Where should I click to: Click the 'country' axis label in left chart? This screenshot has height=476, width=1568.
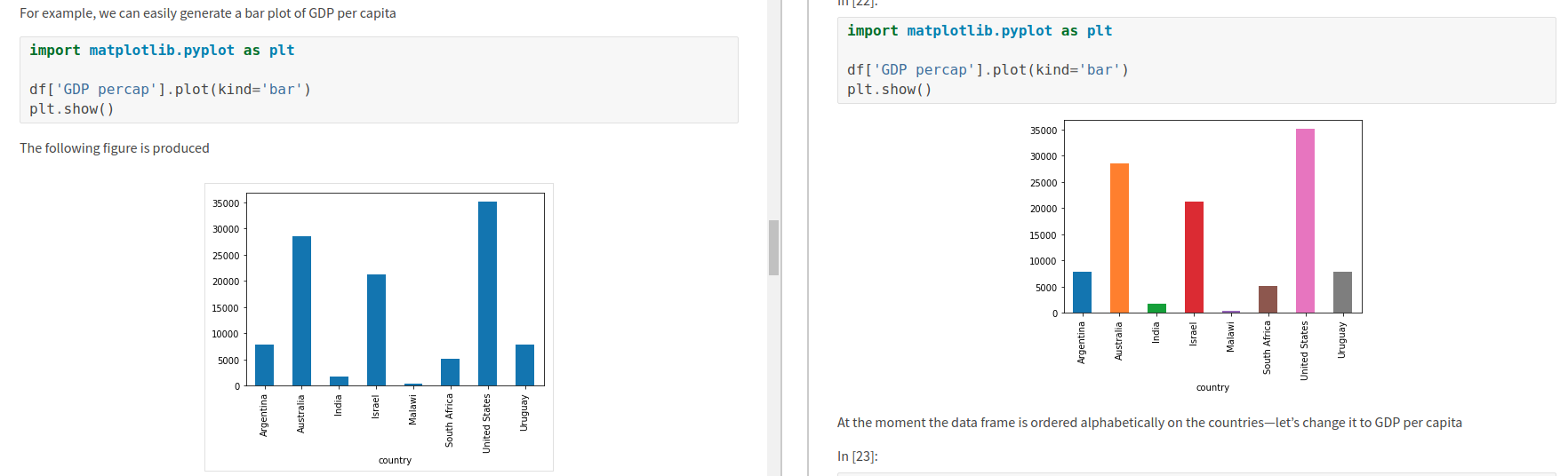[x=395, y=460]
